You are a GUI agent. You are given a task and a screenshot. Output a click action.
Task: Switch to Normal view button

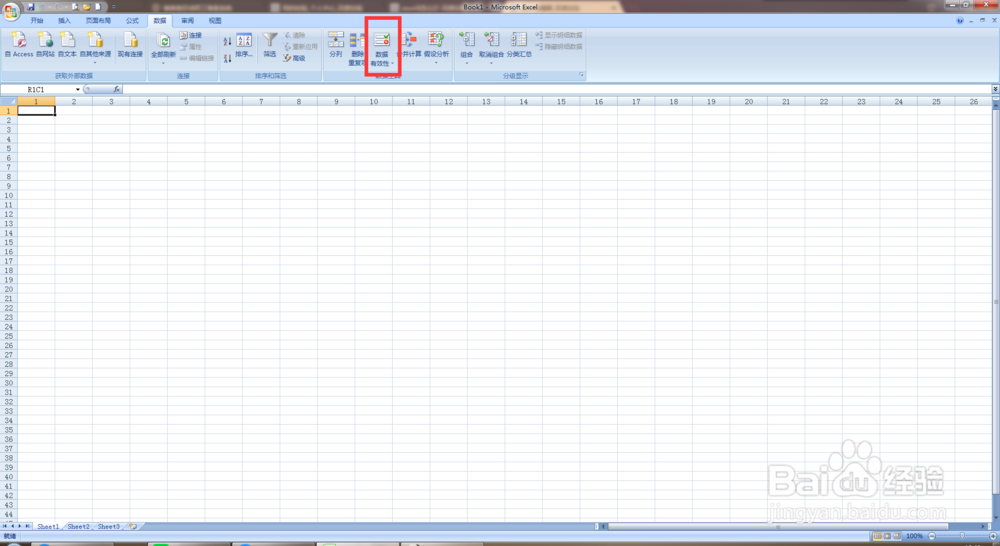click(x=878, y=536)
